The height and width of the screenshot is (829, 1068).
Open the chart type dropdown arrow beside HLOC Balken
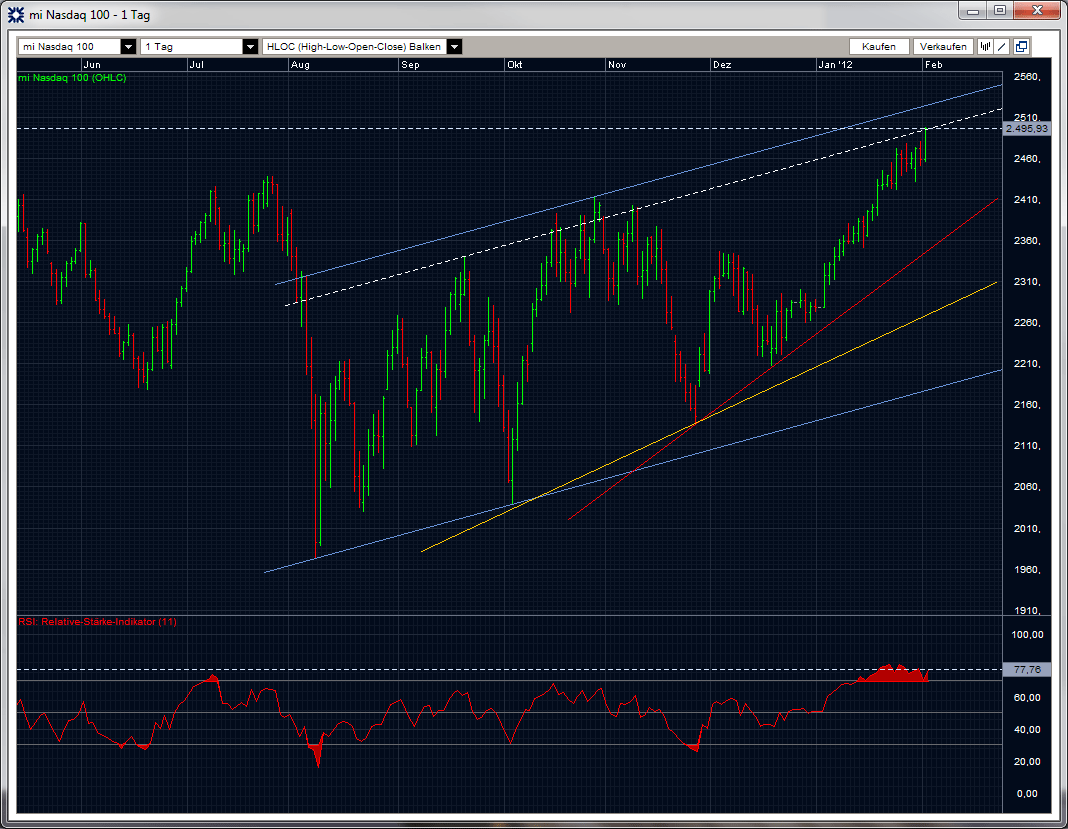point(454,46)
